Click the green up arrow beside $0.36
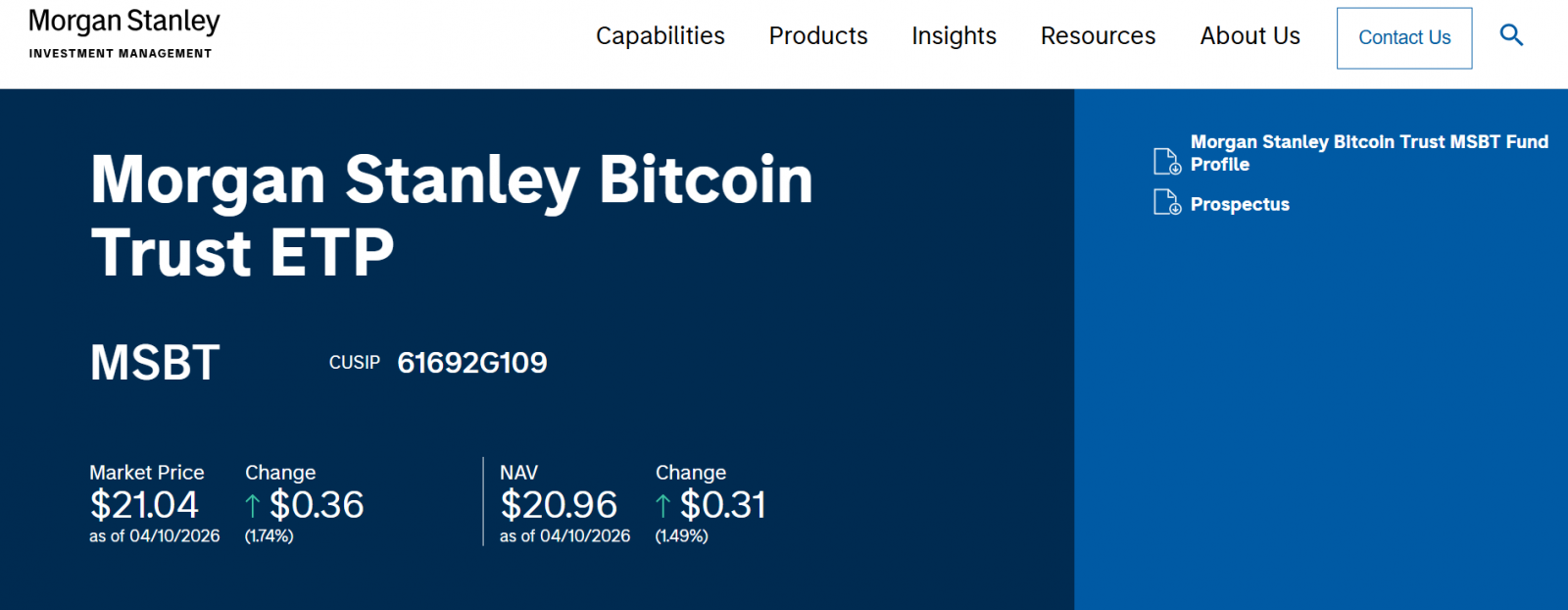 point(253,506)
